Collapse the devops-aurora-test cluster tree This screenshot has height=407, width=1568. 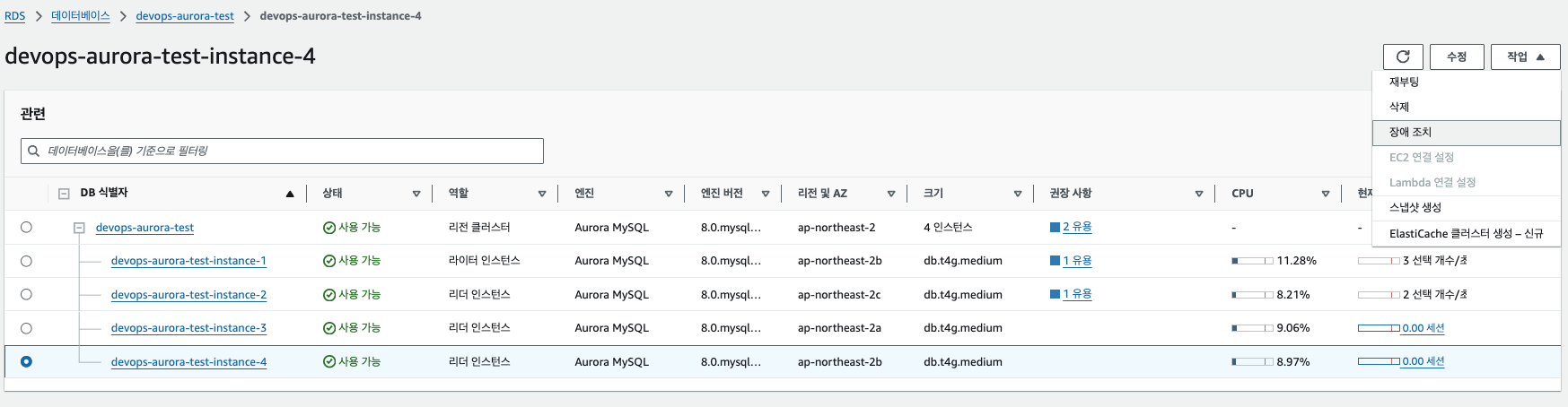pyautogui.click(x=79, y=228)
